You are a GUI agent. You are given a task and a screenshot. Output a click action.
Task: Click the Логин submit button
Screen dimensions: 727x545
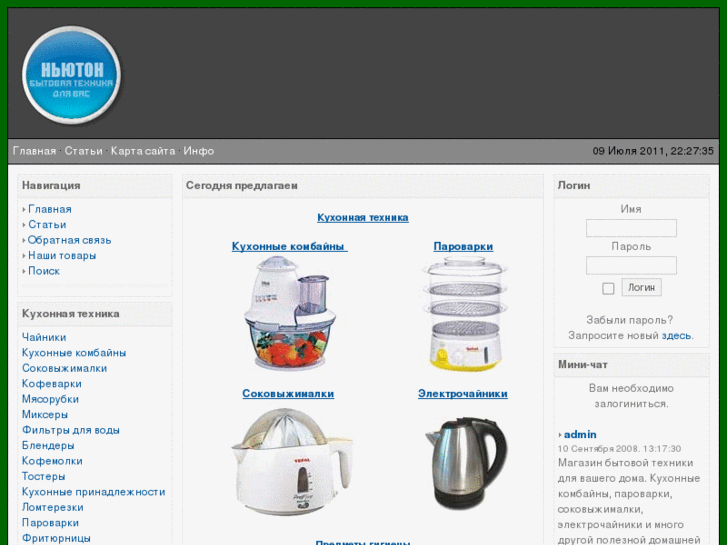pyautogui.click(x=641, y=288)
